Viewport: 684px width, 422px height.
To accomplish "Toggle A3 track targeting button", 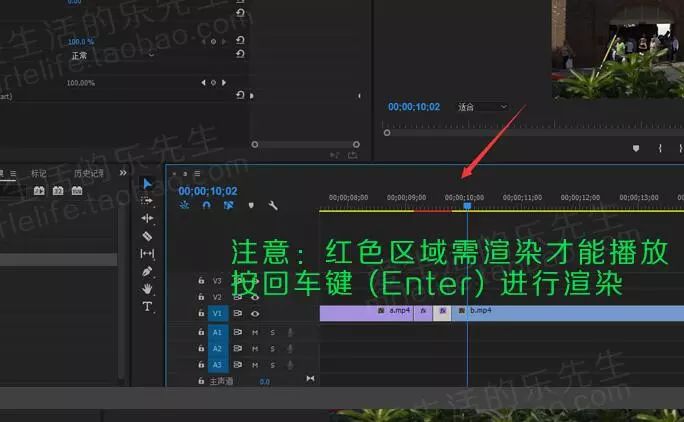I will 217,364.
